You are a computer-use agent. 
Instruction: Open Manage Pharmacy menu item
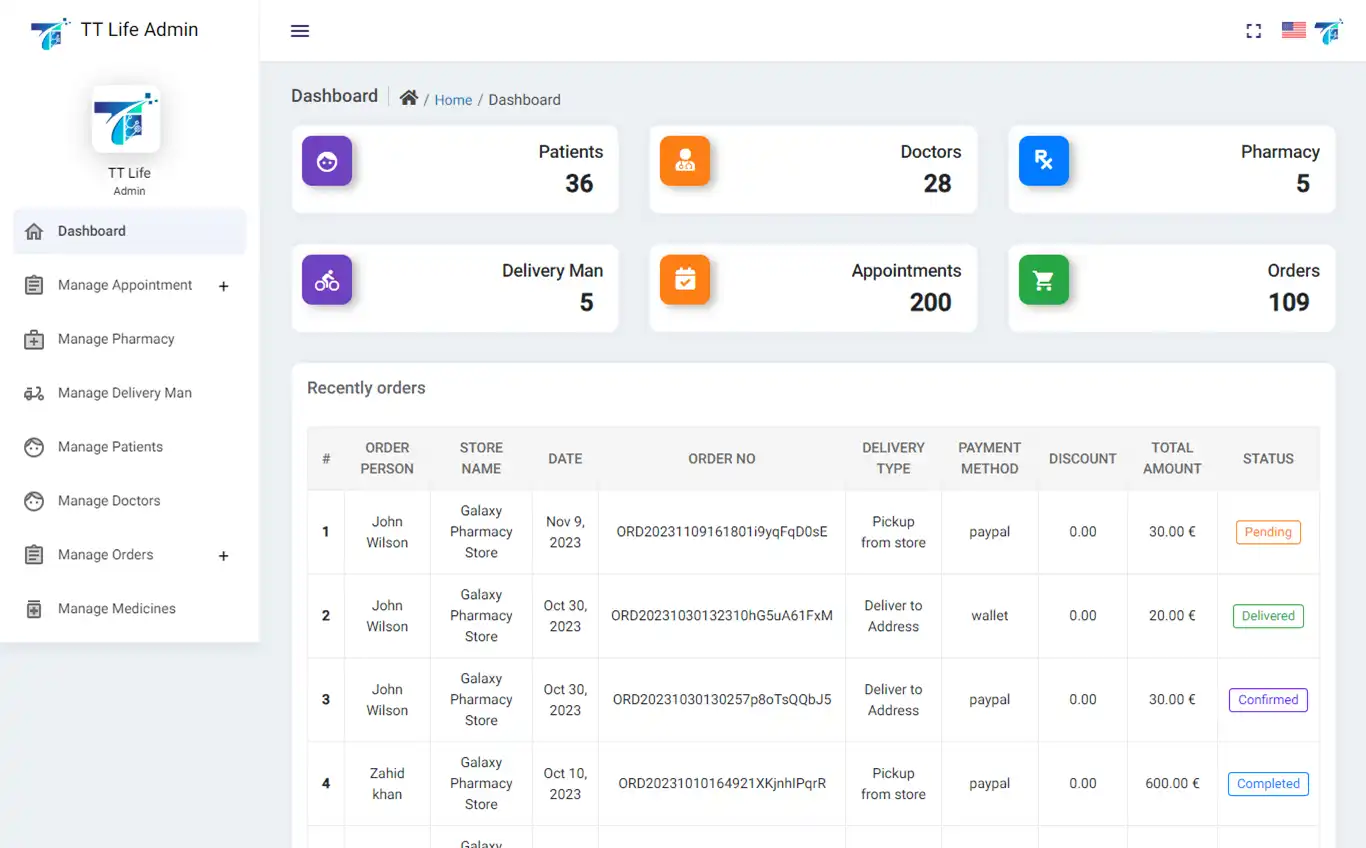click(x=116, y=339)
